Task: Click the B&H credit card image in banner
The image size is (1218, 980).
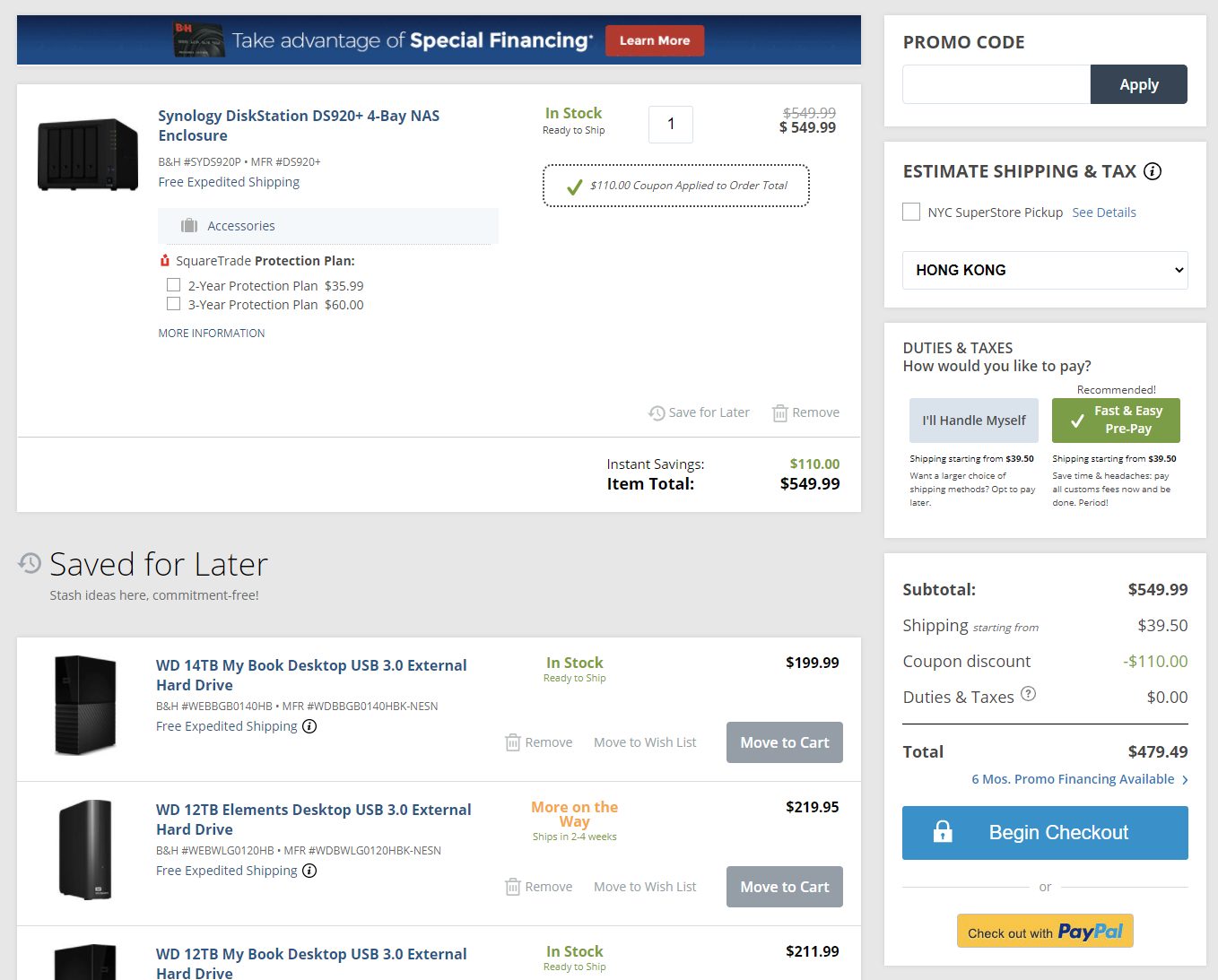Action: pyautogui.click(x=198, y=40)
